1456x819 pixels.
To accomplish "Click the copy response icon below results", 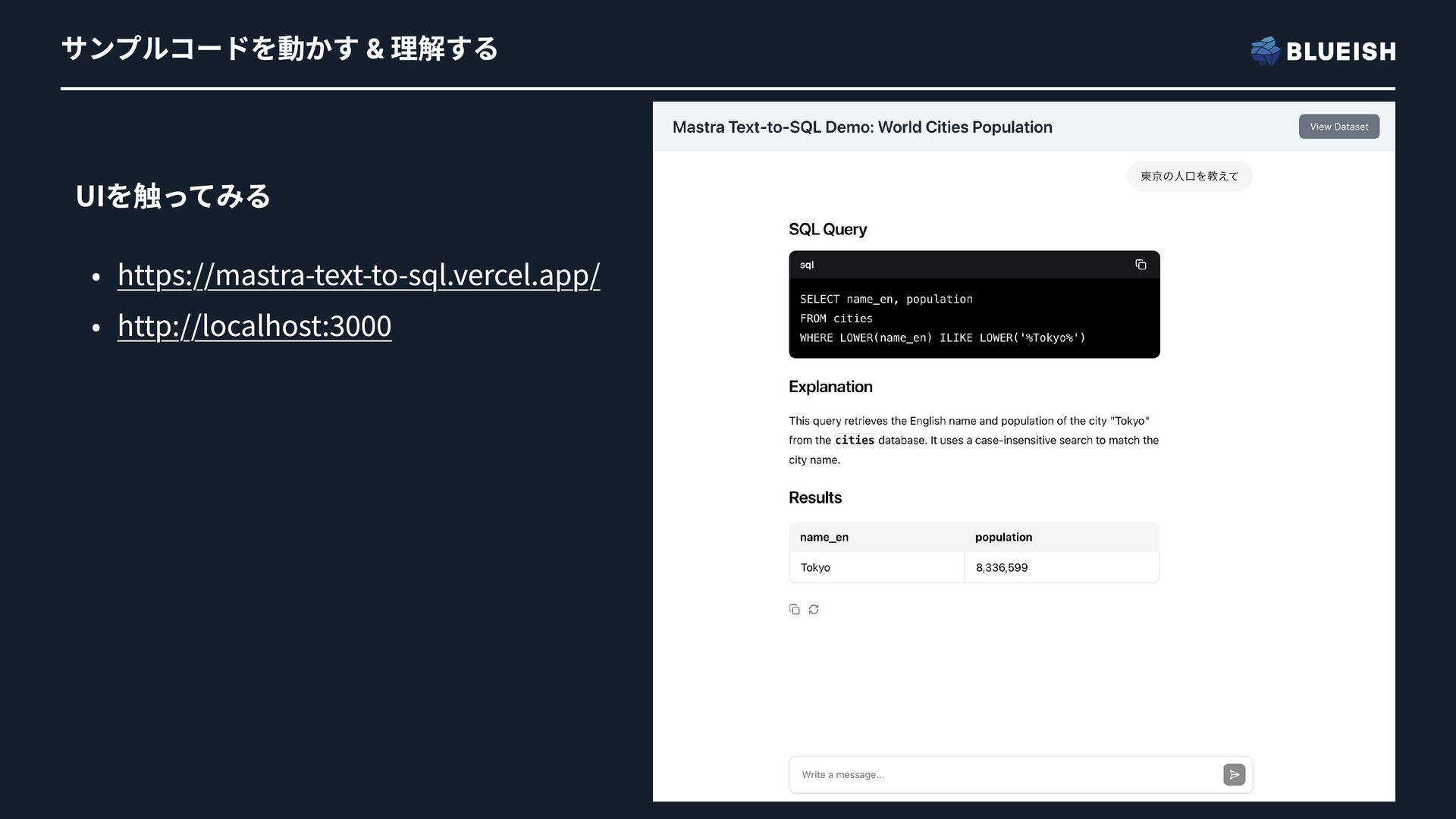I will 794,610.
